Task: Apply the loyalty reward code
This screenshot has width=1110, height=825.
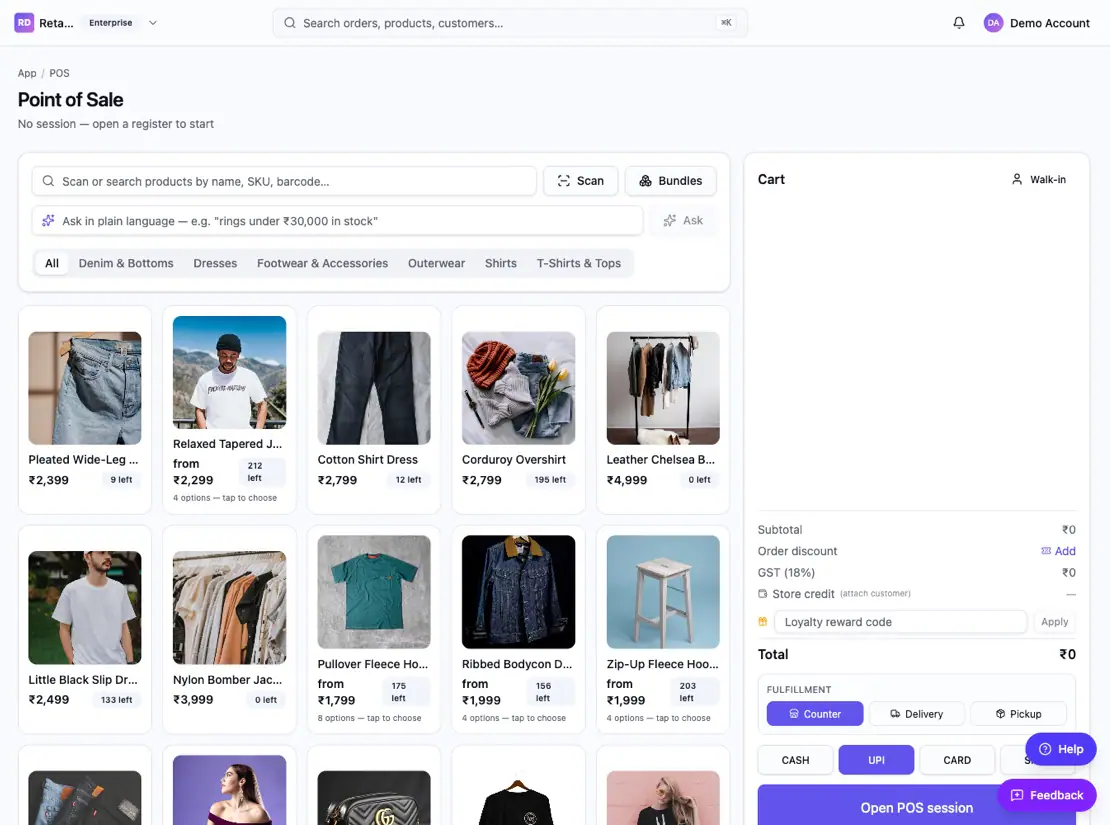Action: click(1054, 622)
